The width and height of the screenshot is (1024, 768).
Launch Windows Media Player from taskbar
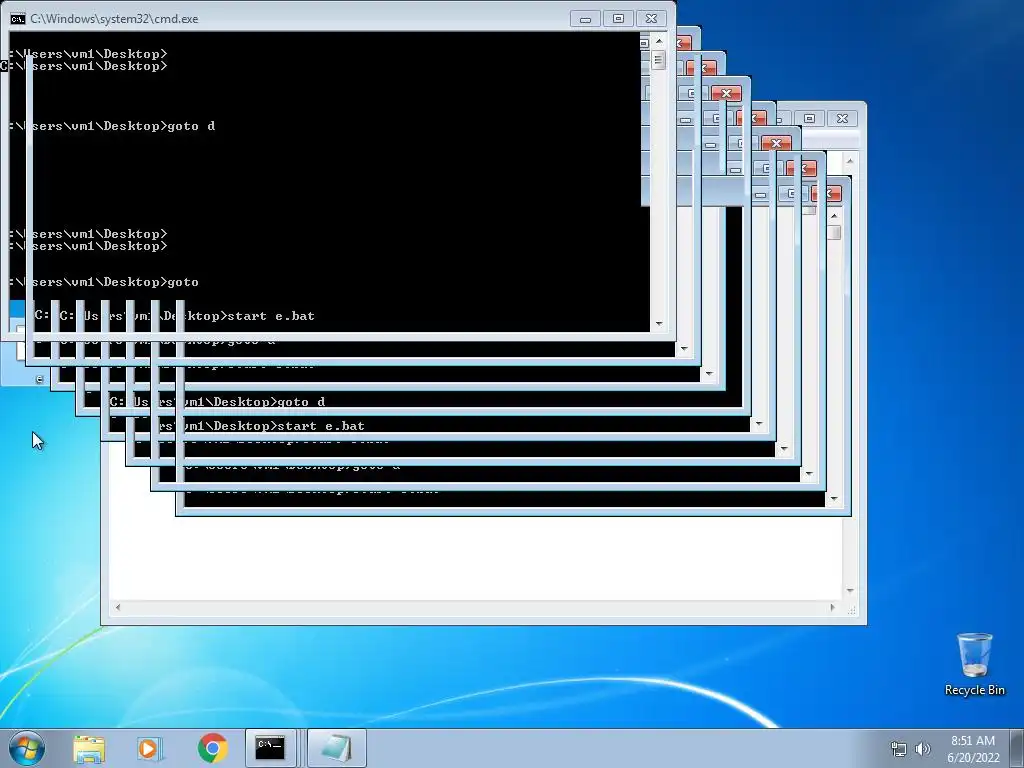coord(150,748)
